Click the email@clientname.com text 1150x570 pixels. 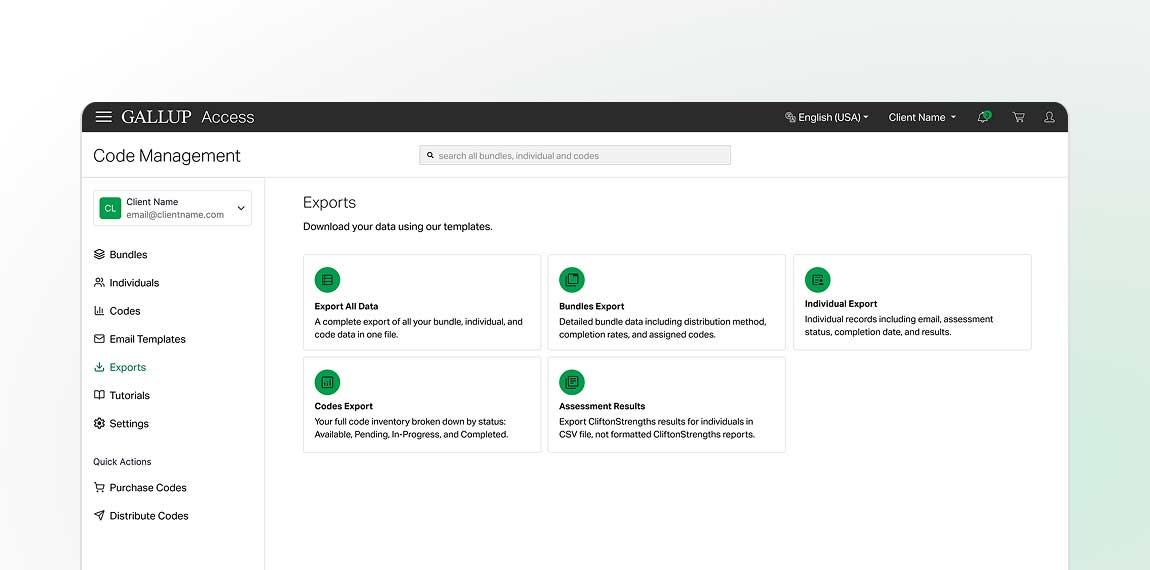click(175, 215)
